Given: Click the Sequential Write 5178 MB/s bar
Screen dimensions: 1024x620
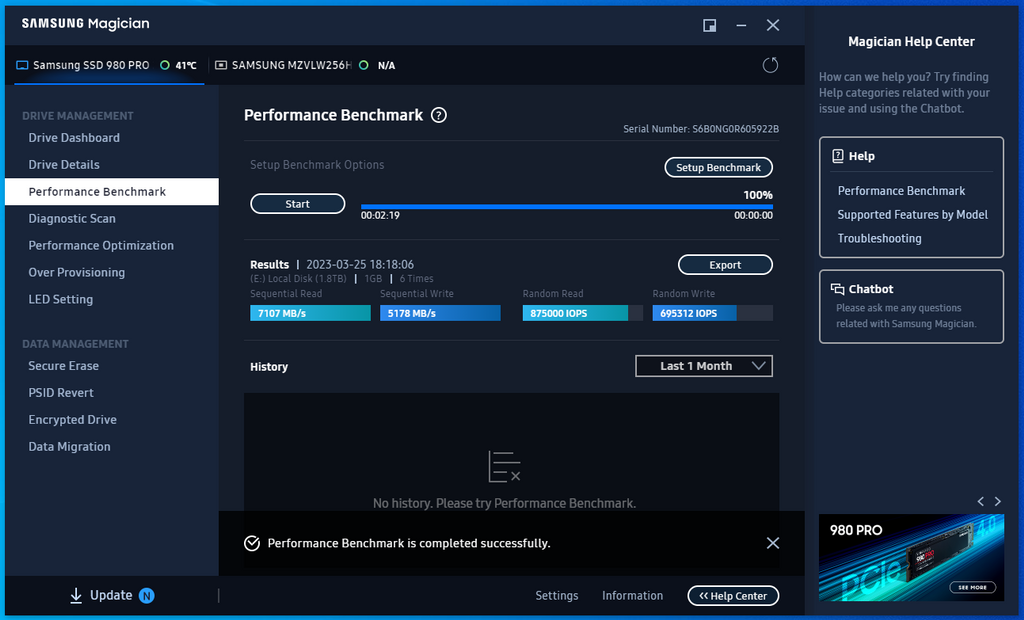Looking at the screenshot, I should click(x=440, y=313).
